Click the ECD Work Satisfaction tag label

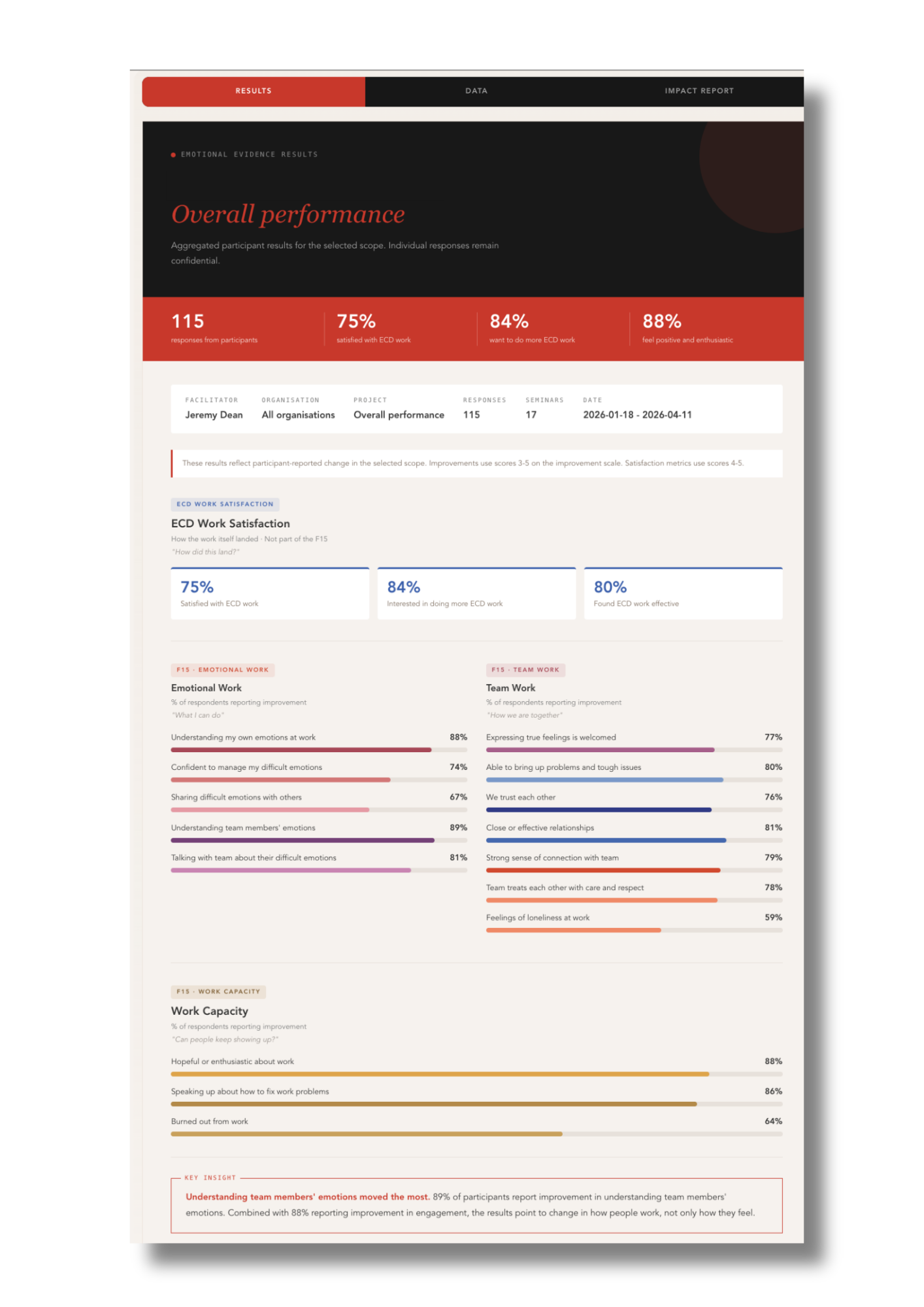[225, 504]
